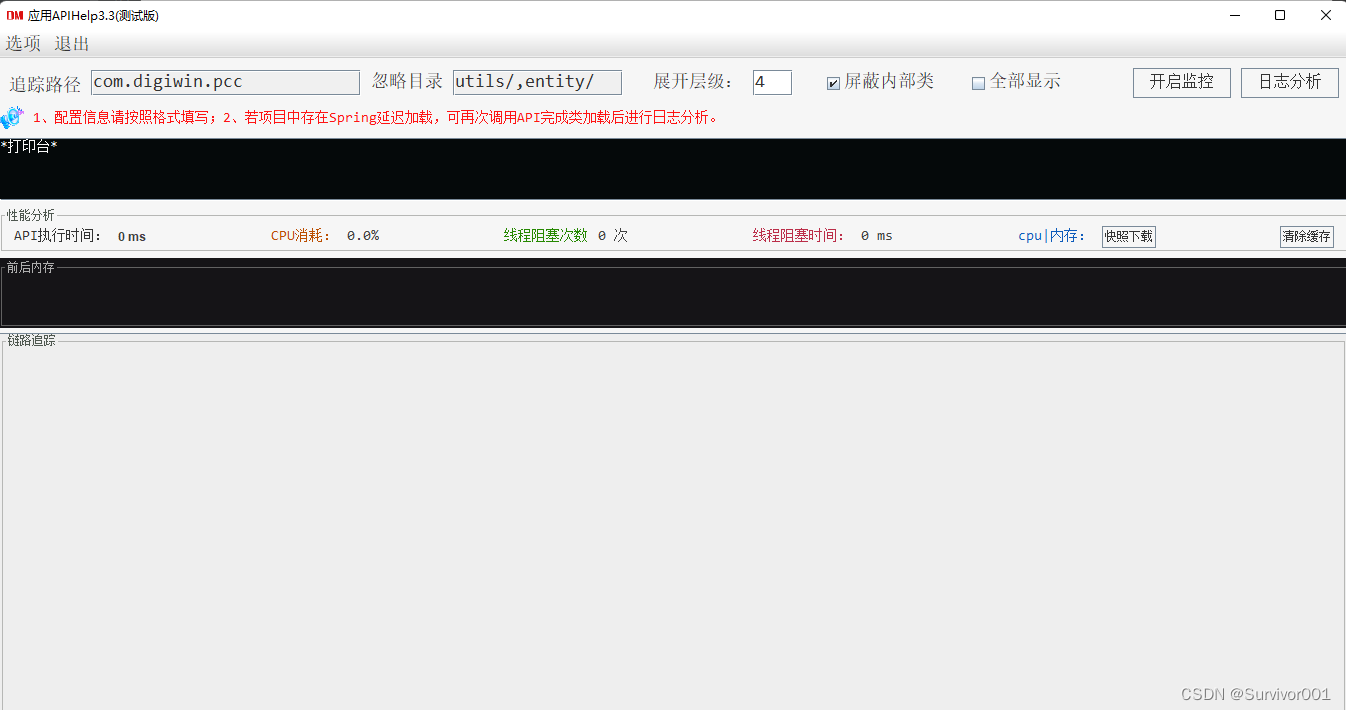Click inside the 忽略目录 input field

537,82
